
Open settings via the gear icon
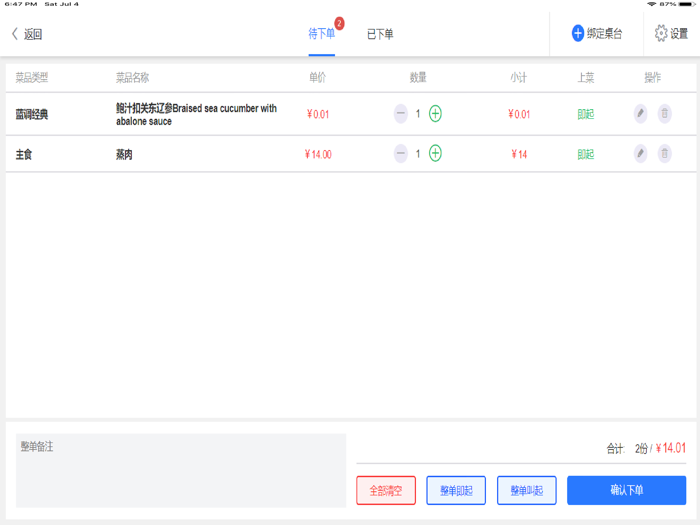661,33
